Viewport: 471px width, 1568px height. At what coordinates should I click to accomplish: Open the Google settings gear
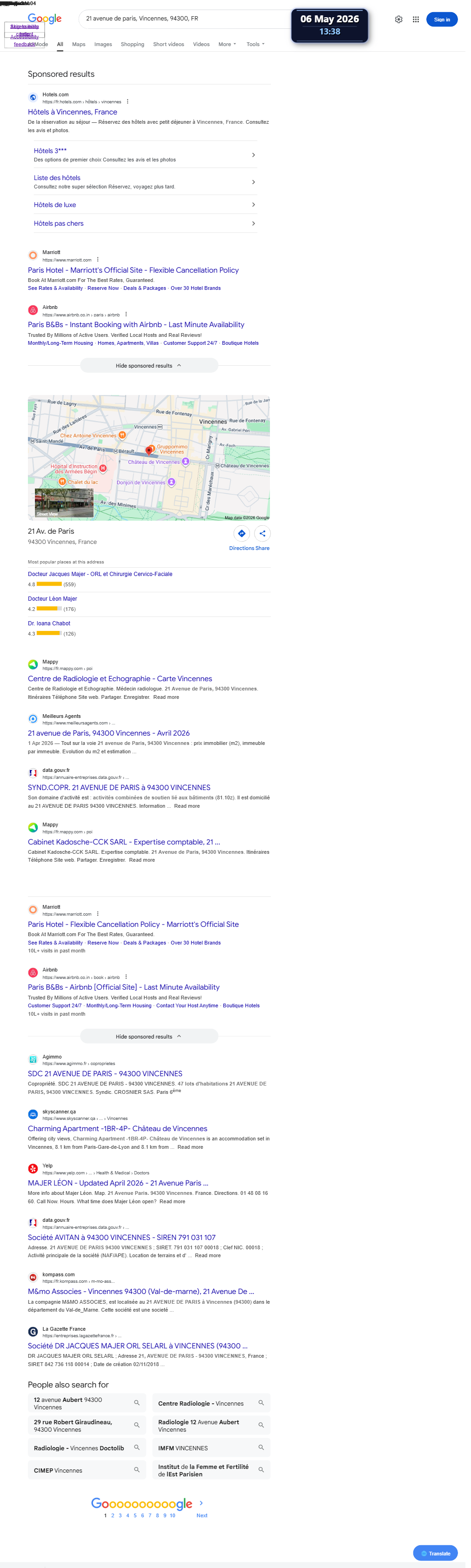(x=398, y=20)
